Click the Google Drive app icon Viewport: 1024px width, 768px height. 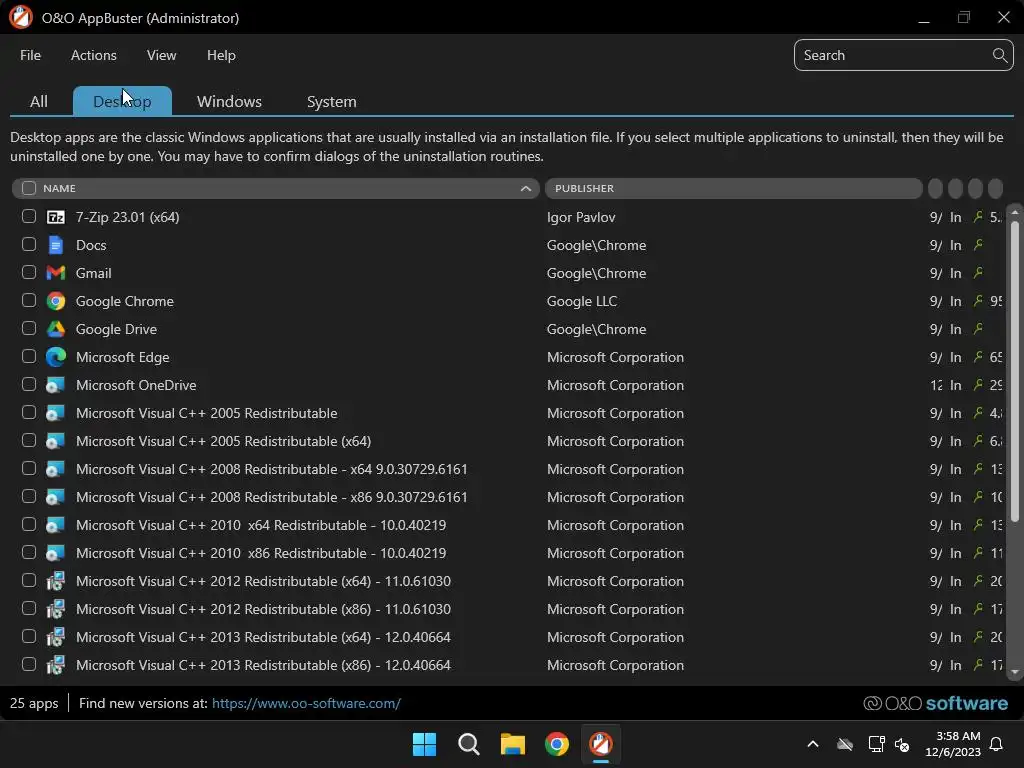point(56,329)
